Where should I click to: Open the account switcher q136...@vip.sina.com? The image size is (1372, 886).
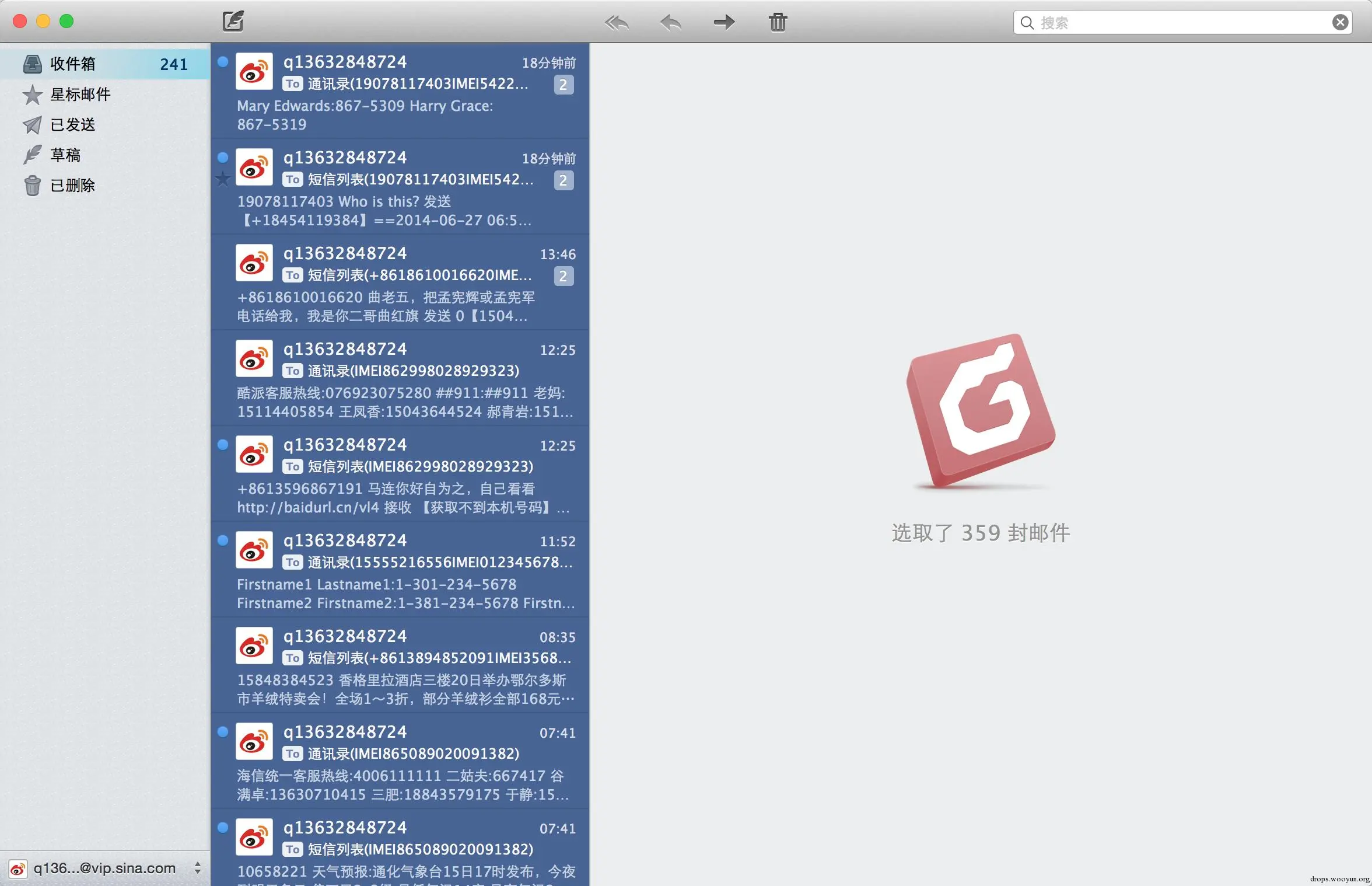coord(105,868)
